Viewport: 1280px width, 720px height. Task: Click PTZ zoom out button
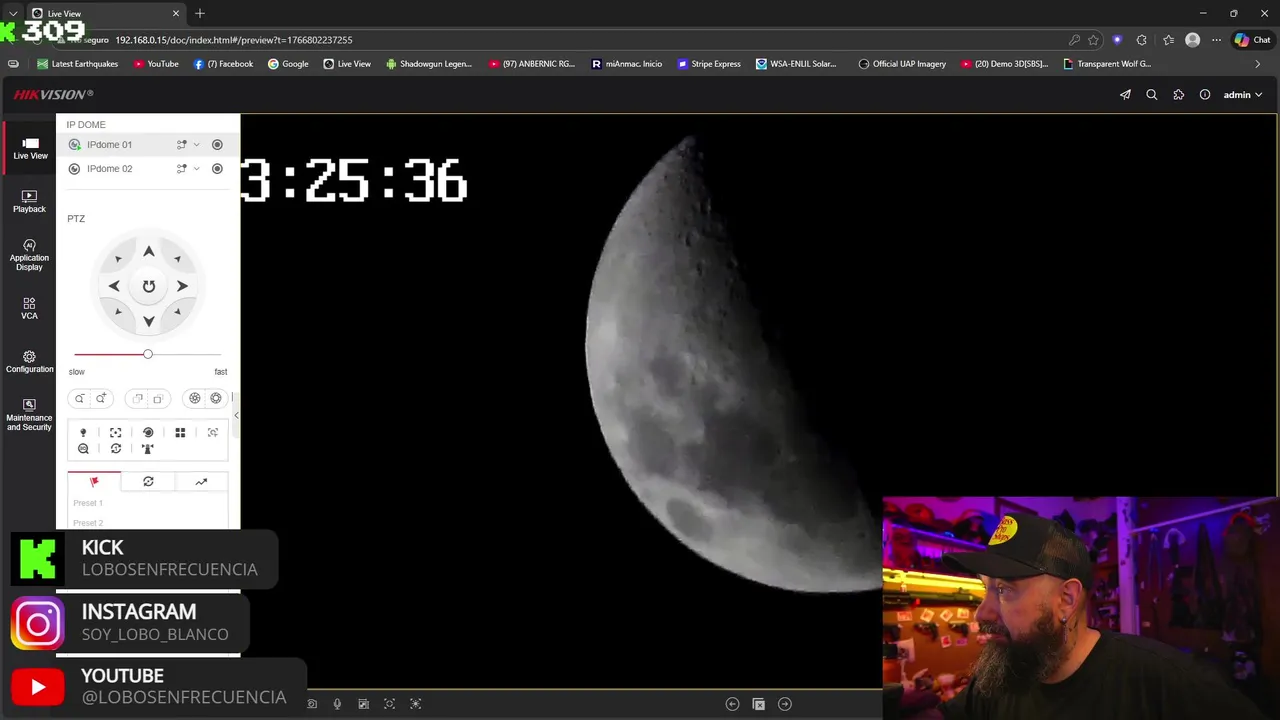80,398
